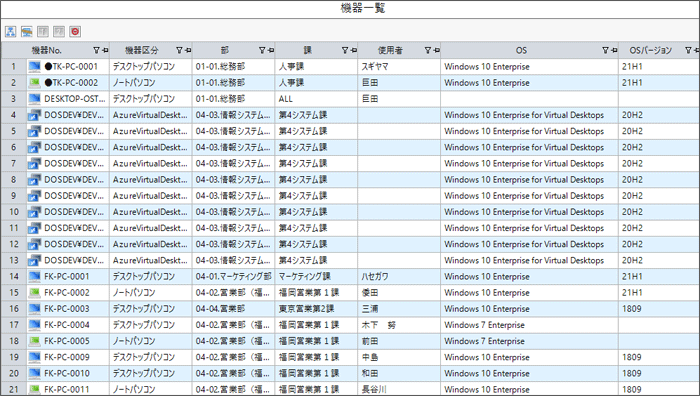Viewport: 700px width, 396px height.
Task: Toggle pin on 部 column
Action: coord(271,50)
